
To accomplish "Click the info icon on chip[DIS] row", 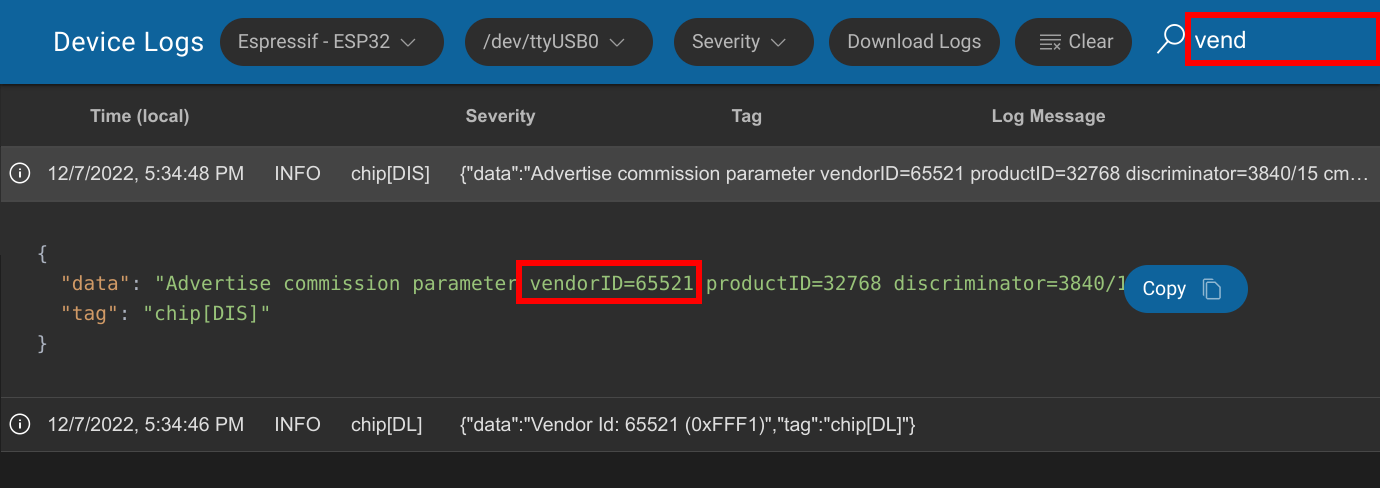I will pyautogui.click(x=19, y=174).
